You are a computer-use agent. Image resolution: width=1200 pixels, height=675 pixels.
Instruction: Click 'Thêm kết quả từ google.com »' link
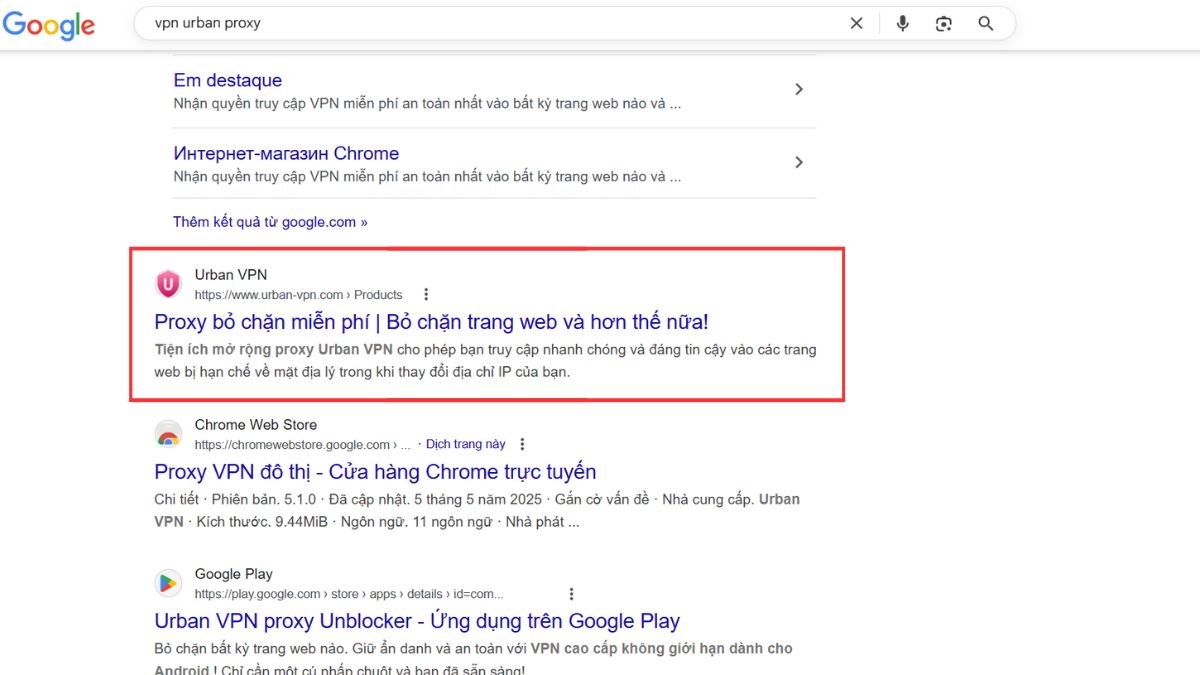(270, 222)
